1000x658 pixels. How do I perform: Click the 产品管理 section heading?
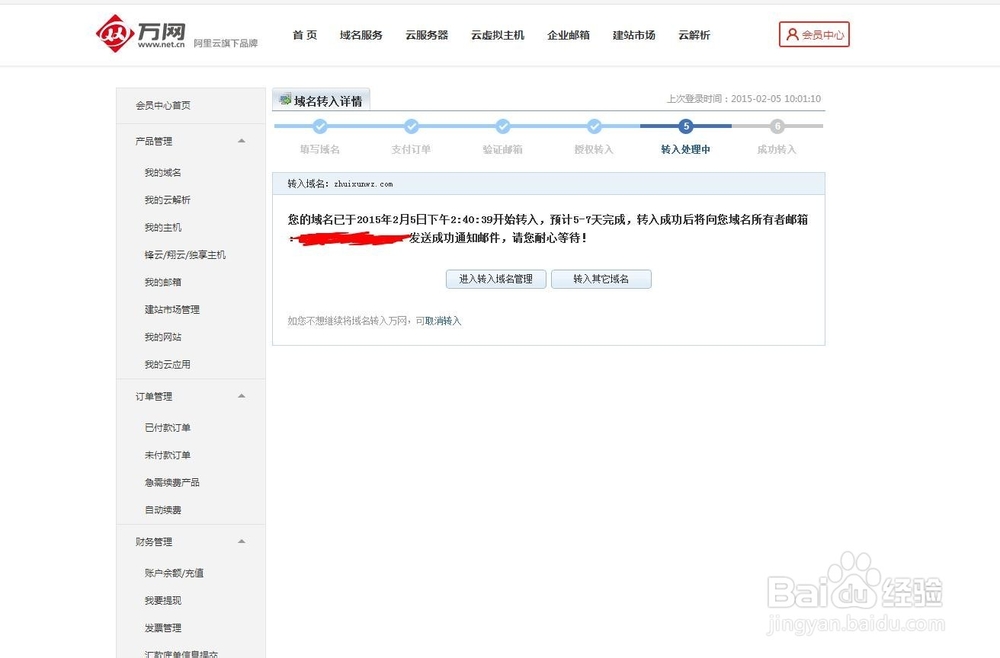tap(154, 142)
